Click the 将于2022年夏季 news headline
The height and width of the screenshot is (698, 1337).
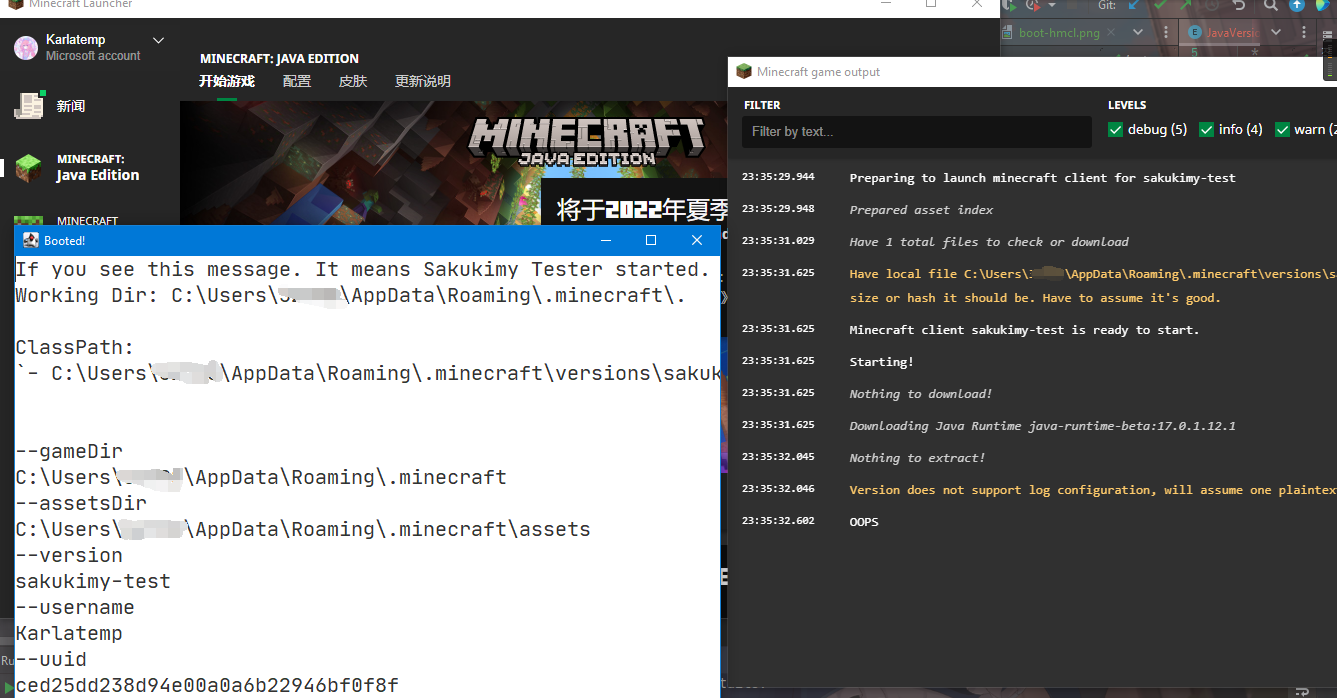click(643, 210)
